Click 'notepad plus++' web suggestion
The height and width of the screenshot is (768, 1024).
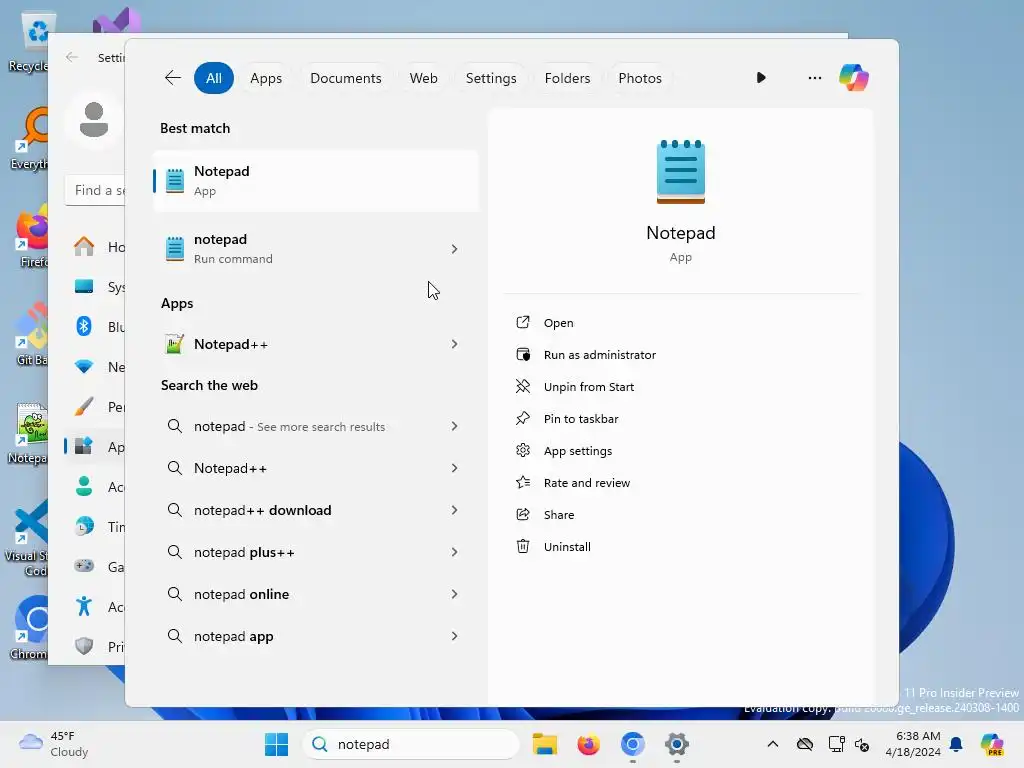(244, 552)
